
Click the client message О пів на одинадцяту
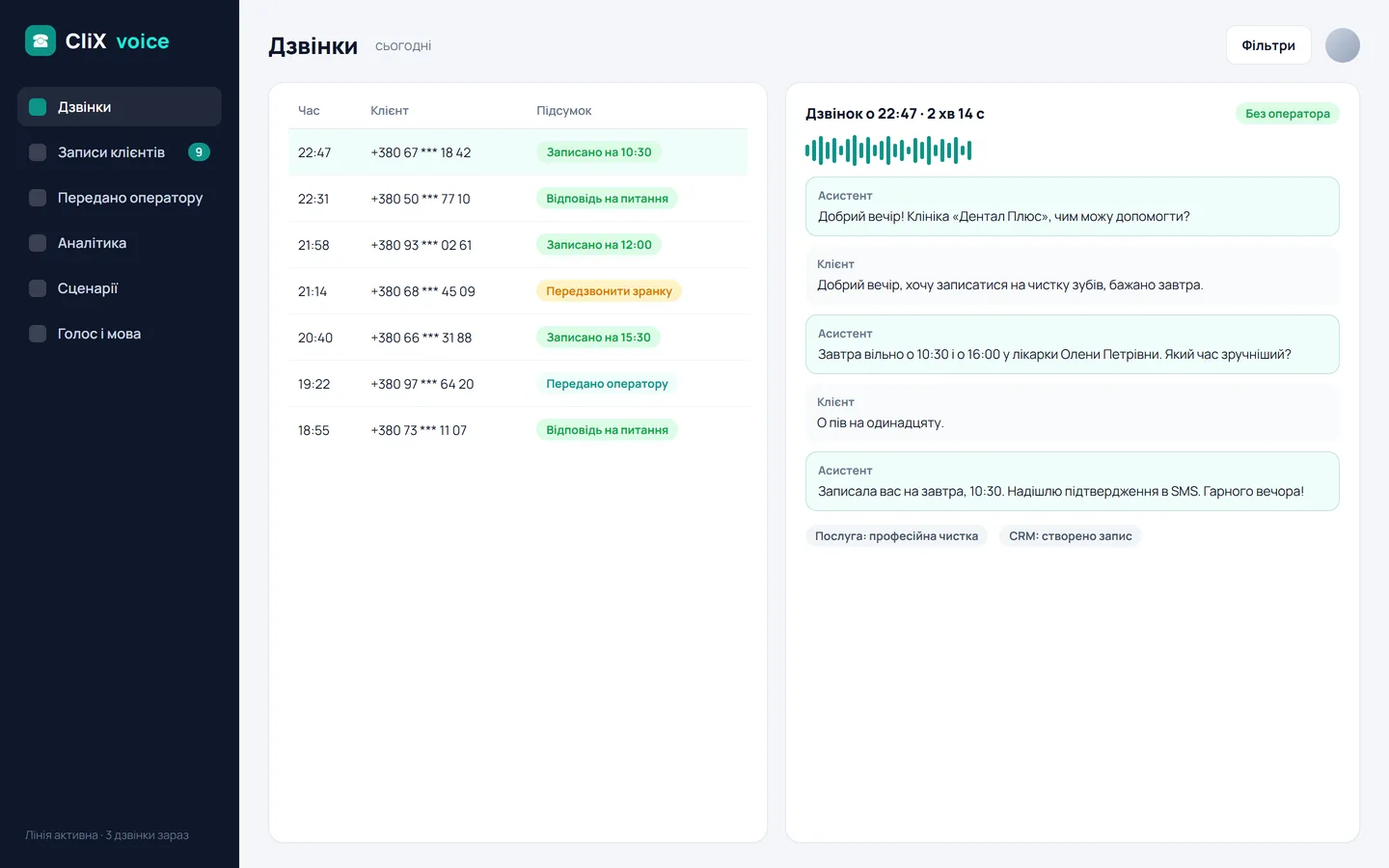tap(1073, 413)
